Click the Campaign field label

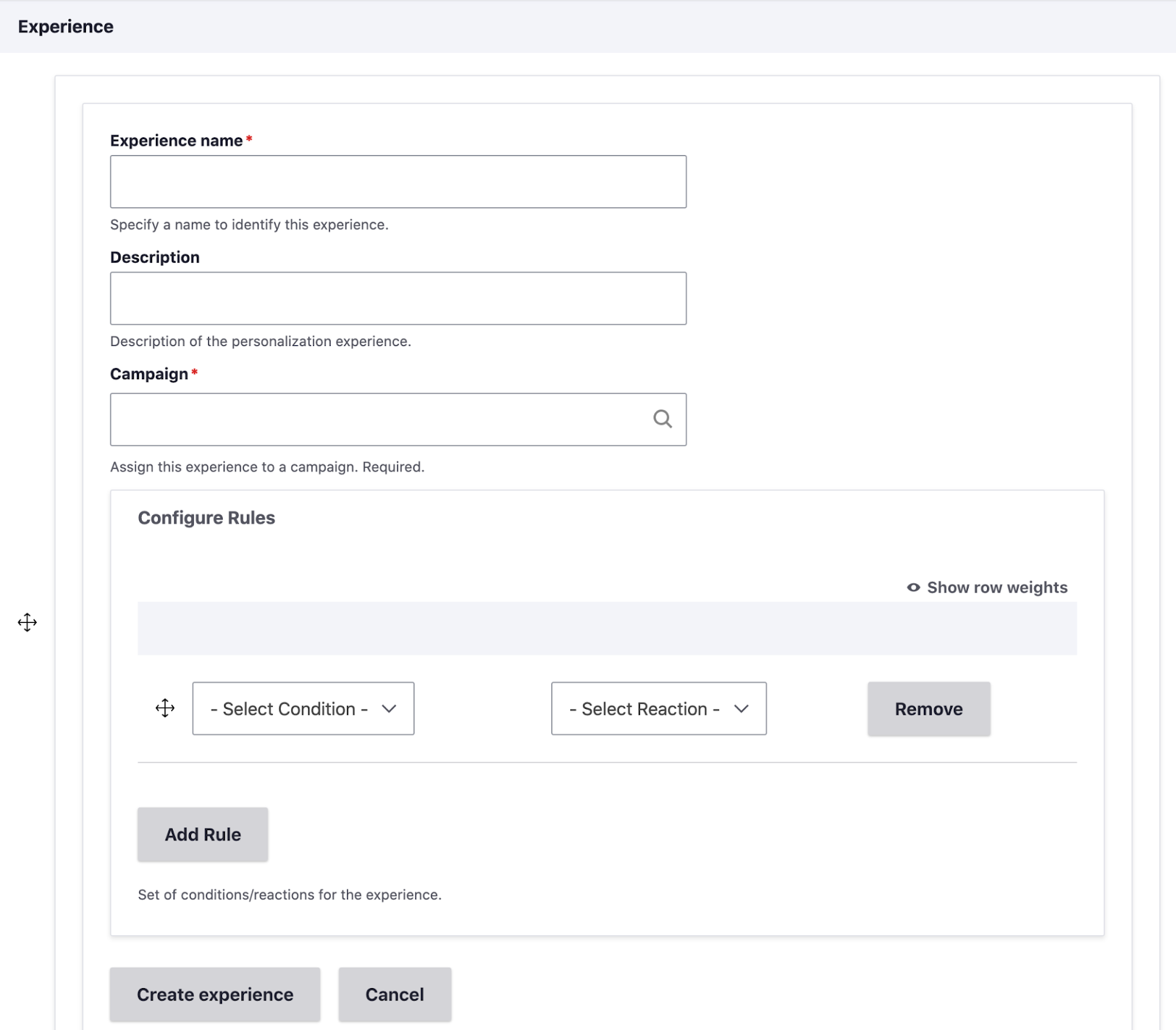click(149, 374)
